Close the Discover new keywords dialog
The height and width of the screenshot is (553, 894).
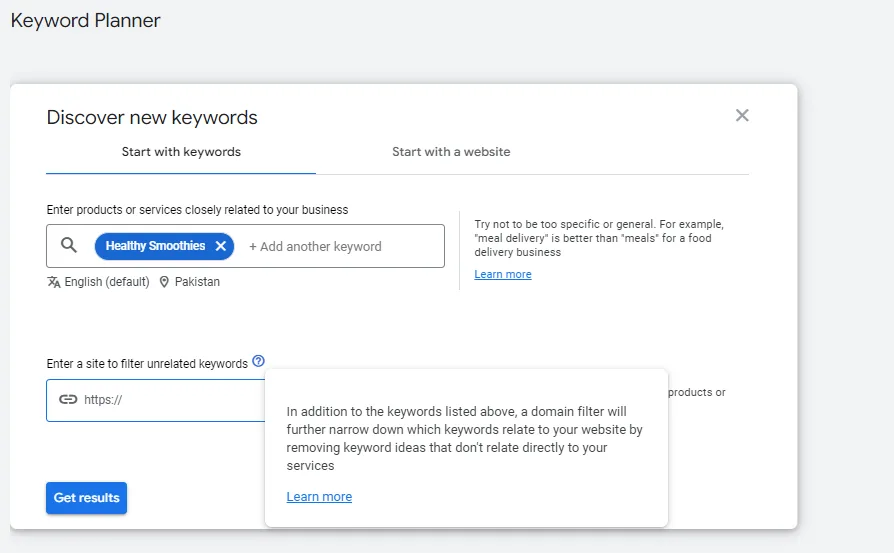point(742,115)
